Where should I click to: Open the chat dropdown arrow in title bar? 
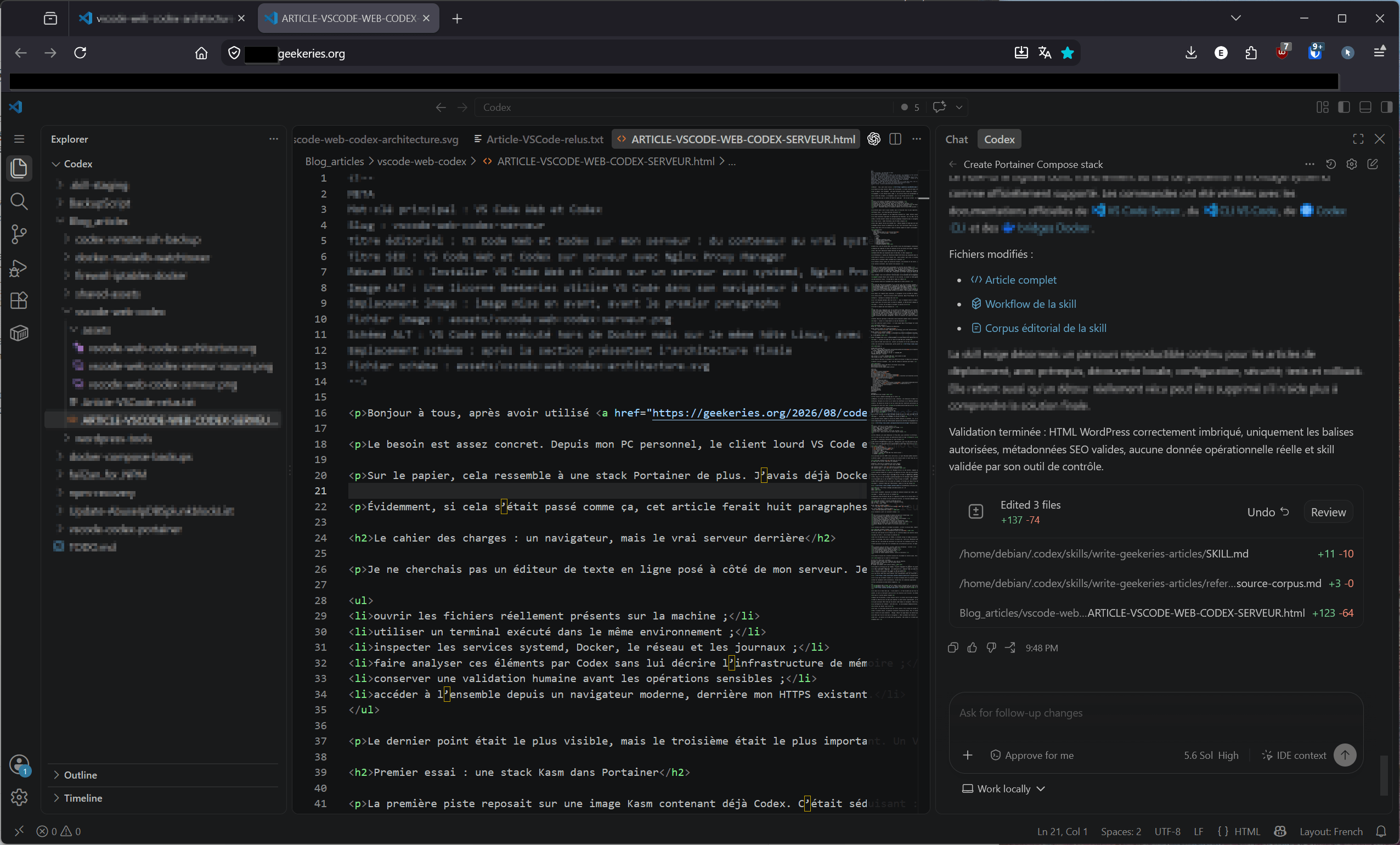[x=959, y=107]
